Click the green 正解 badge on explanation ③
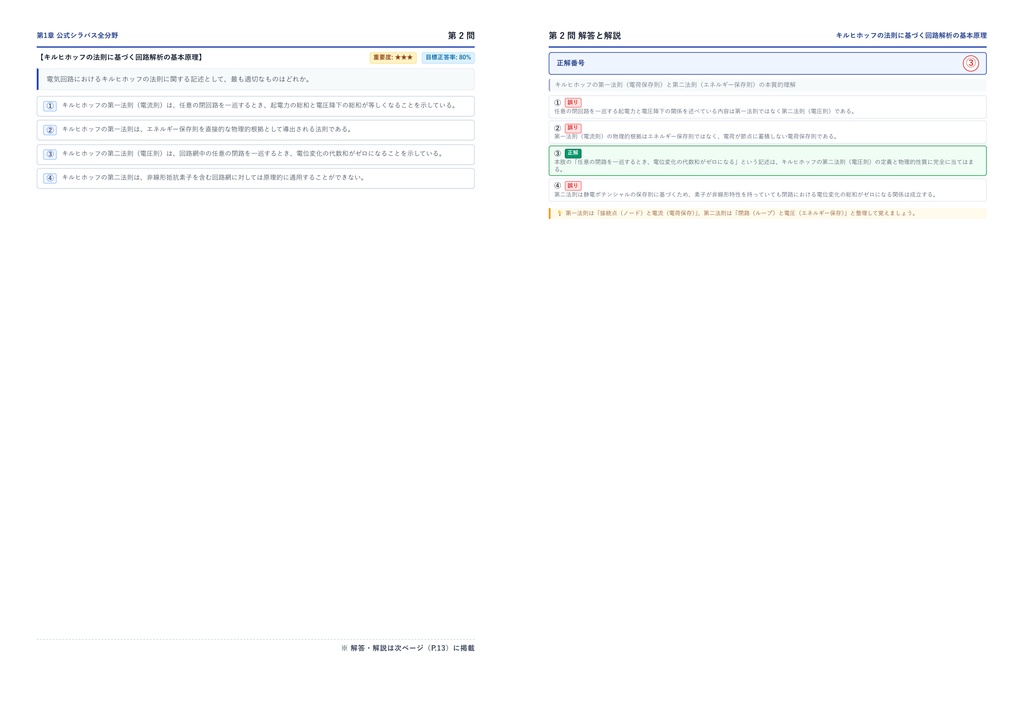The width and height of the screenshot is (1024, 724). click(573, 153)
